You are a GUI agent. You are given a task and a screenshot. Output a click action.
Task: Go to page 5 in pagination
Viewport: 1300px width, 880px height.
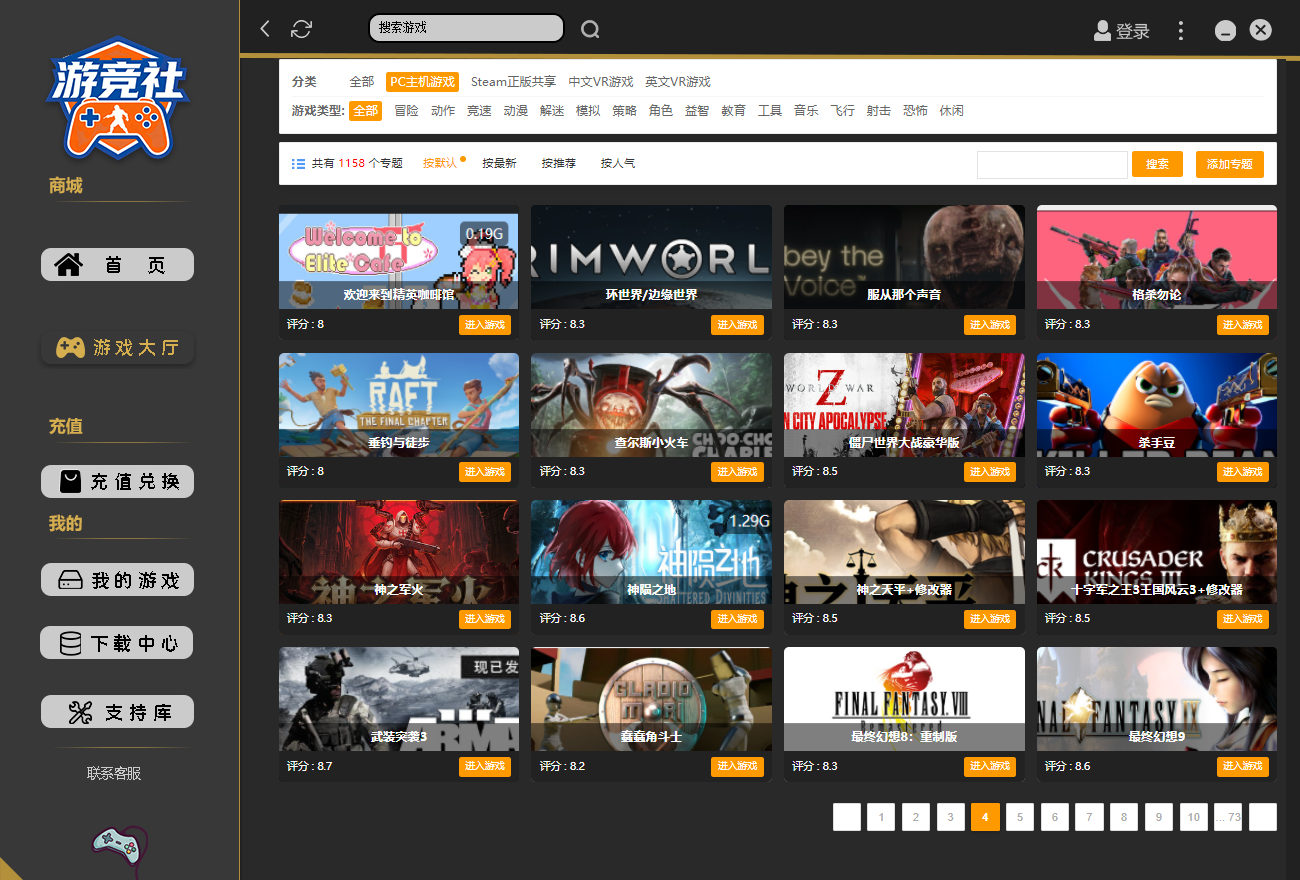[x=1020, y=817]
